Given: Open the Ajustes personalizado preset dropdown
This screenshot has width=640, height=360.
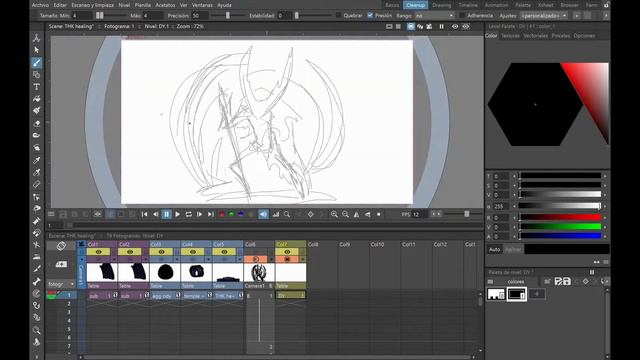Looking at the screenshot, I should click(544, 16).
